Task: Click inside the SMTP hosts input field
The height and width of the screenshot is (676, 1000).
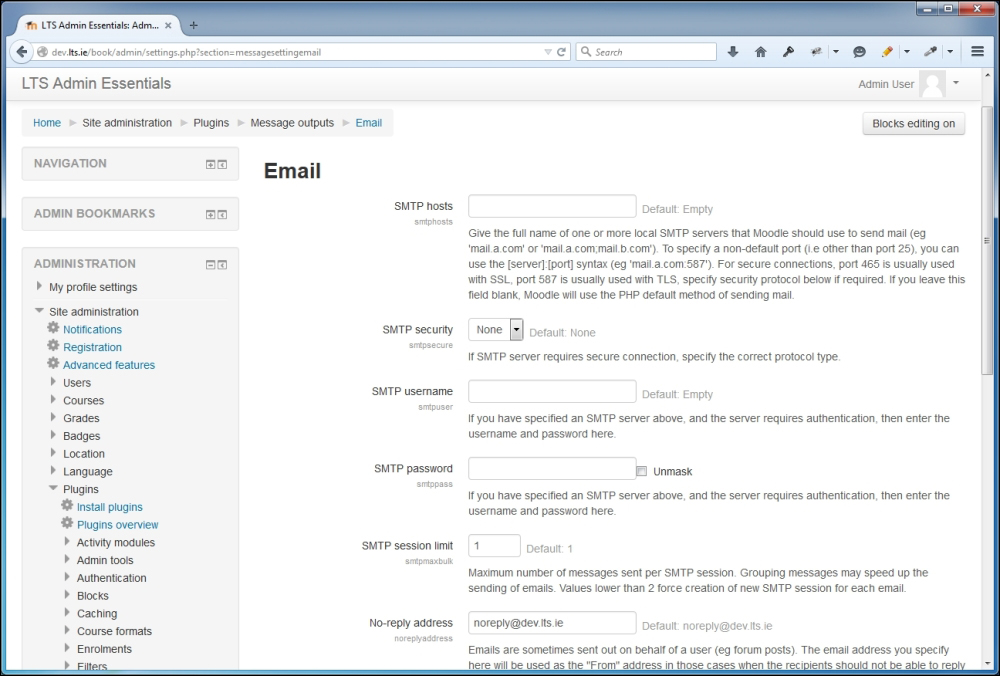Action: point(552,205)
